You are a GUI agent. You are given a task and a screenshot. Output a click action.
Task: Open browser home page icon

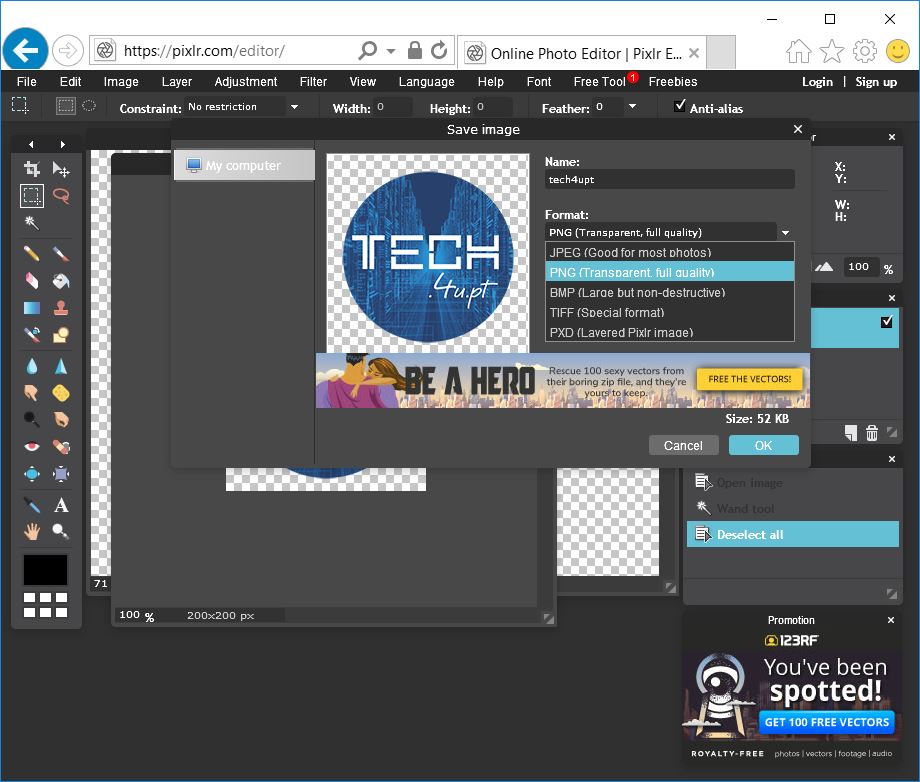pos(799,52)
